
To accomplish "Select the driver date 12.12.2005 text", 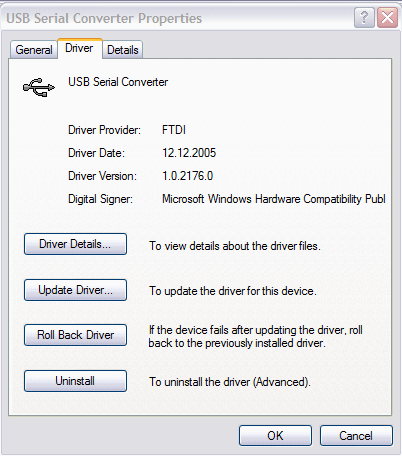I will click(x=189, y=153).
